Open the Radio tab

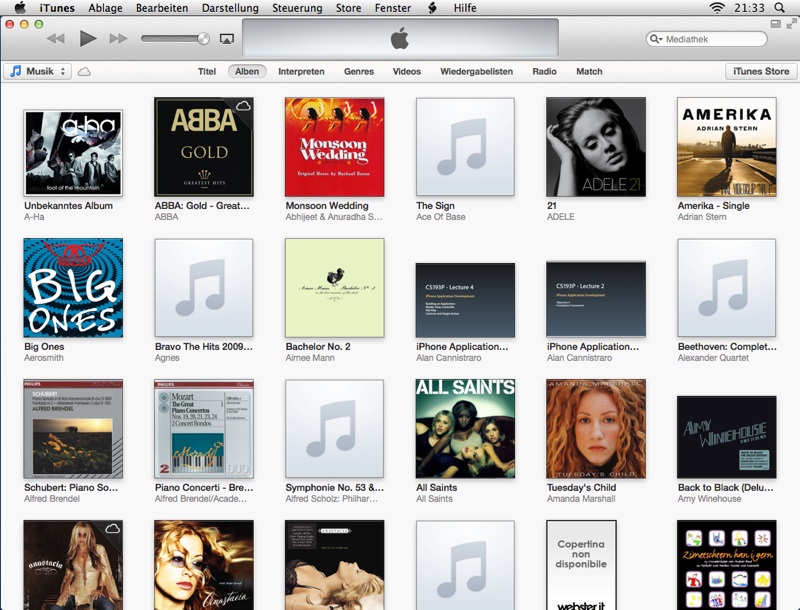click(544, 71)
